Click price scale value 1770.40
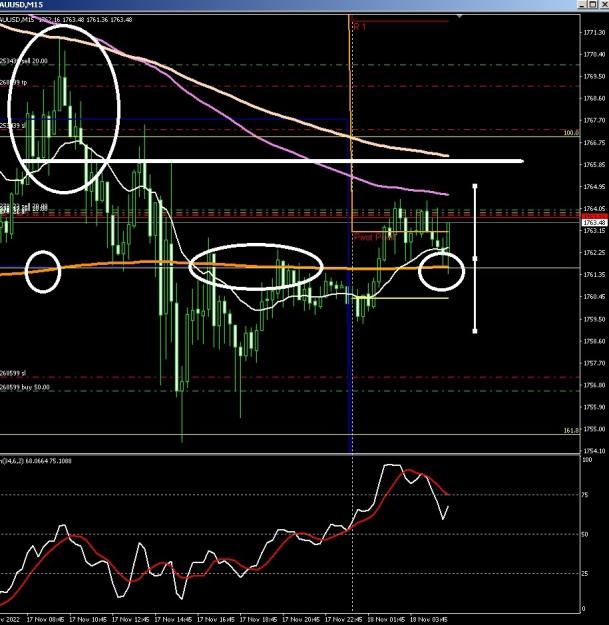 (x=594, y=54)
